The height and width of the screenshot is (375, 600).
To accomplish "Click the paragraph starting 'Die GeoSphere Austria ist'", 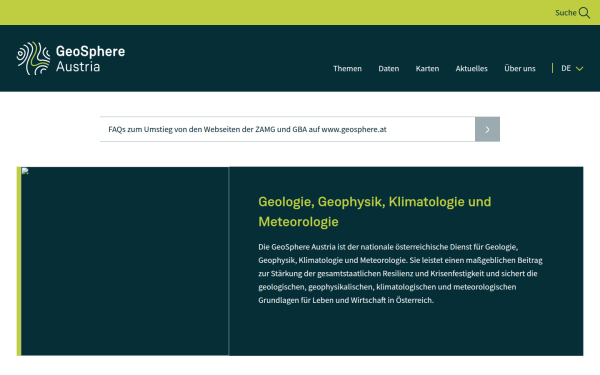I will [400, 274].
